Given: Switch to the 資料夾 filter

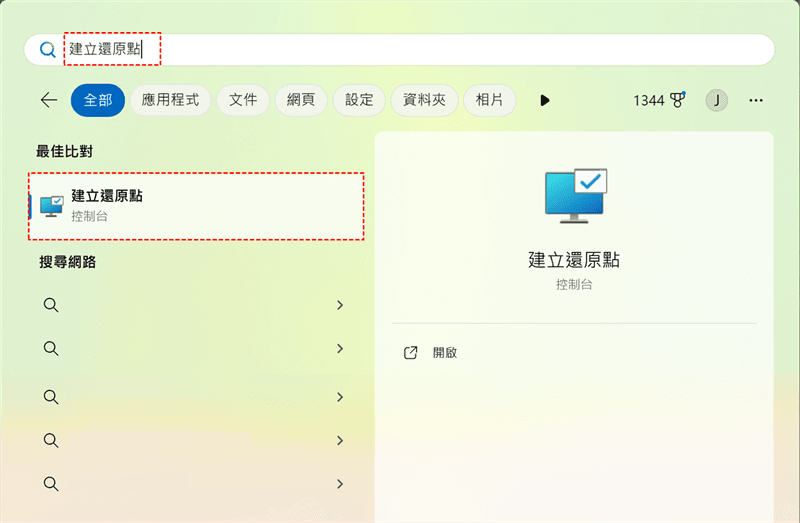Looking at the screenshot, I should click(x=424, y=100).
